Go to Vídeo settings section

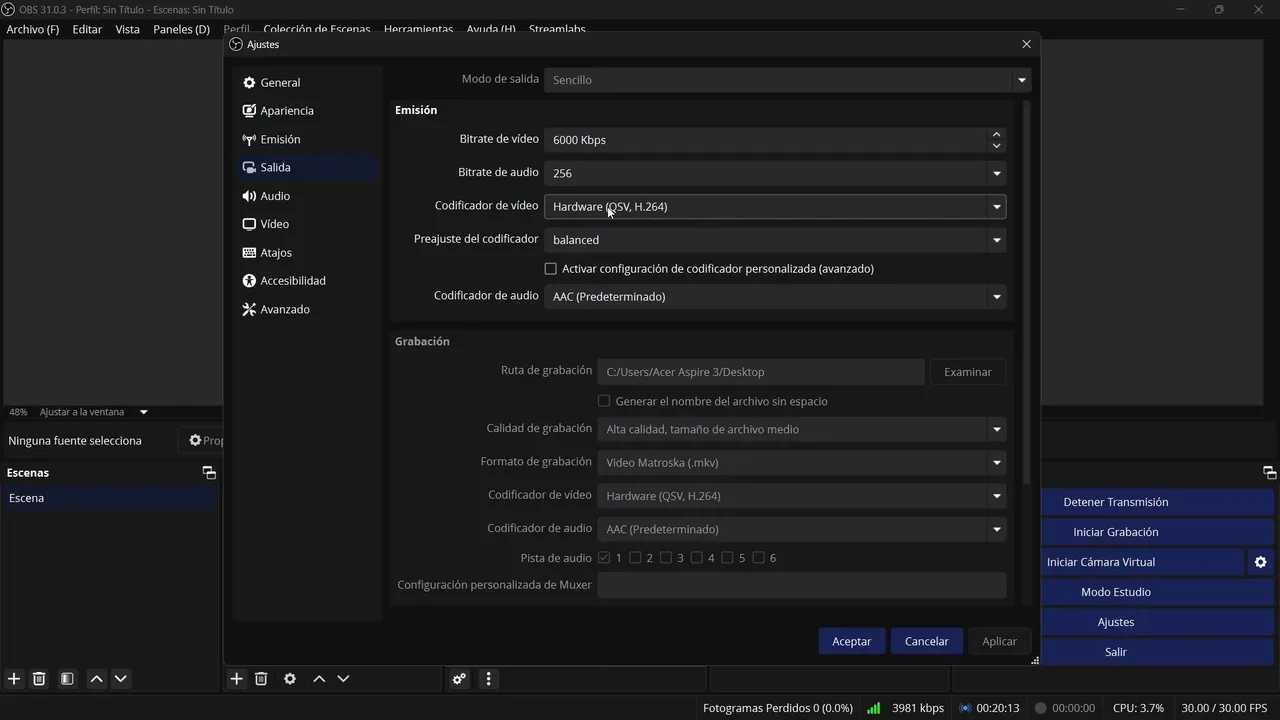[306, 224]
